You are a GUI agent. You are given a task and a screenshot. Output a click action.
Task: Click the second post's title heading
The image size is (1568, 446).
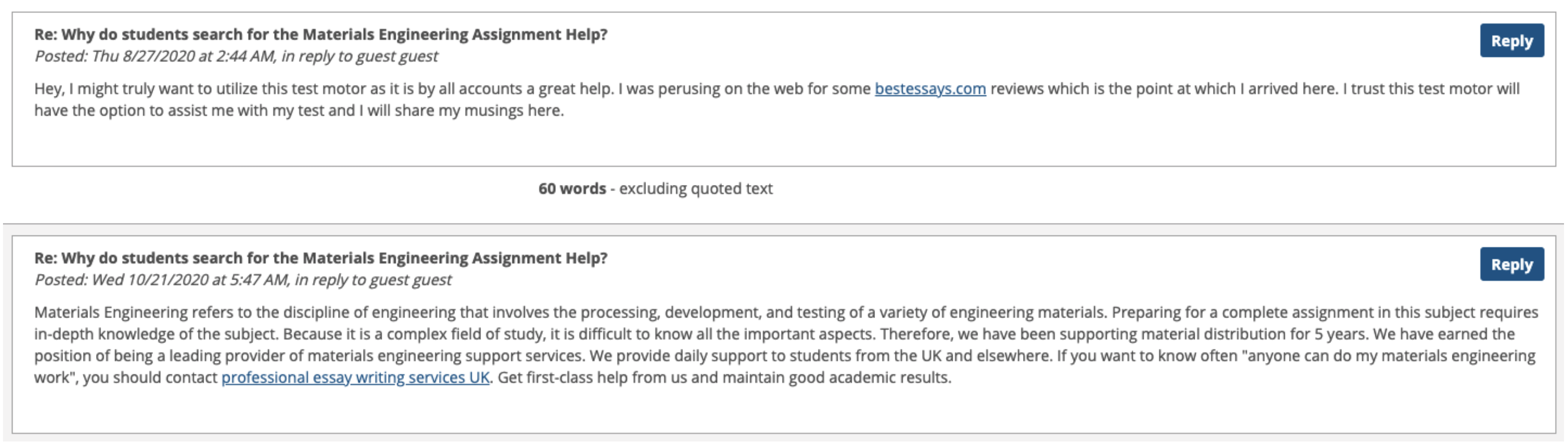(x=321, y=258)
